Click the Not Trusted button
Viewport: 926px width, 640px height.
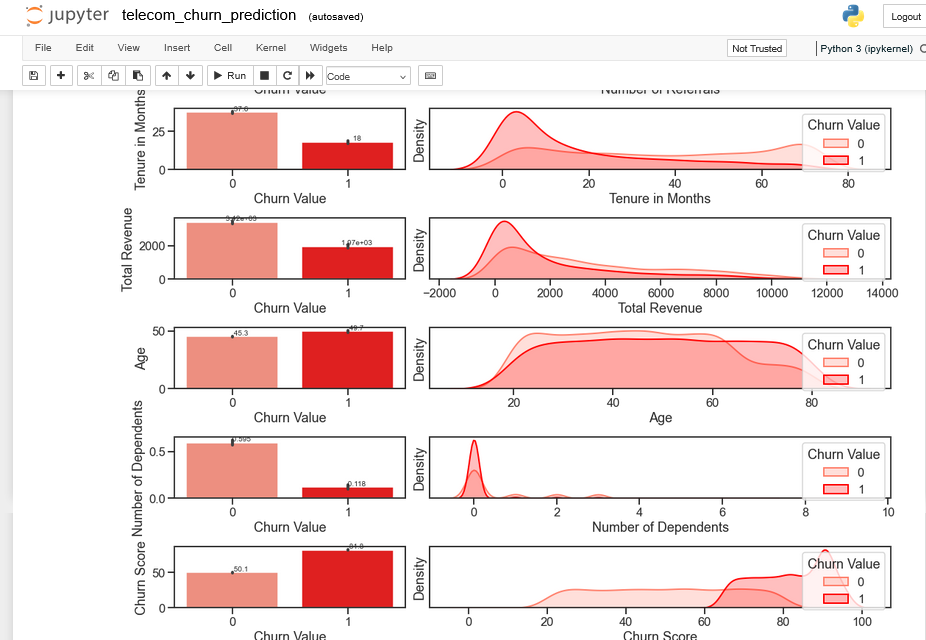pyautogui.click(x=757, y=48)
